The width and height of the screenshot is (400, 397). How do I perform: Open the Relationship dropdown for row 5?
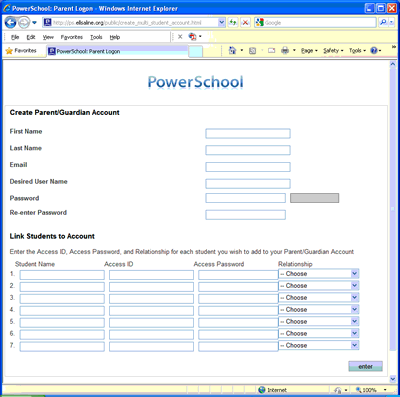click(319, 322)
